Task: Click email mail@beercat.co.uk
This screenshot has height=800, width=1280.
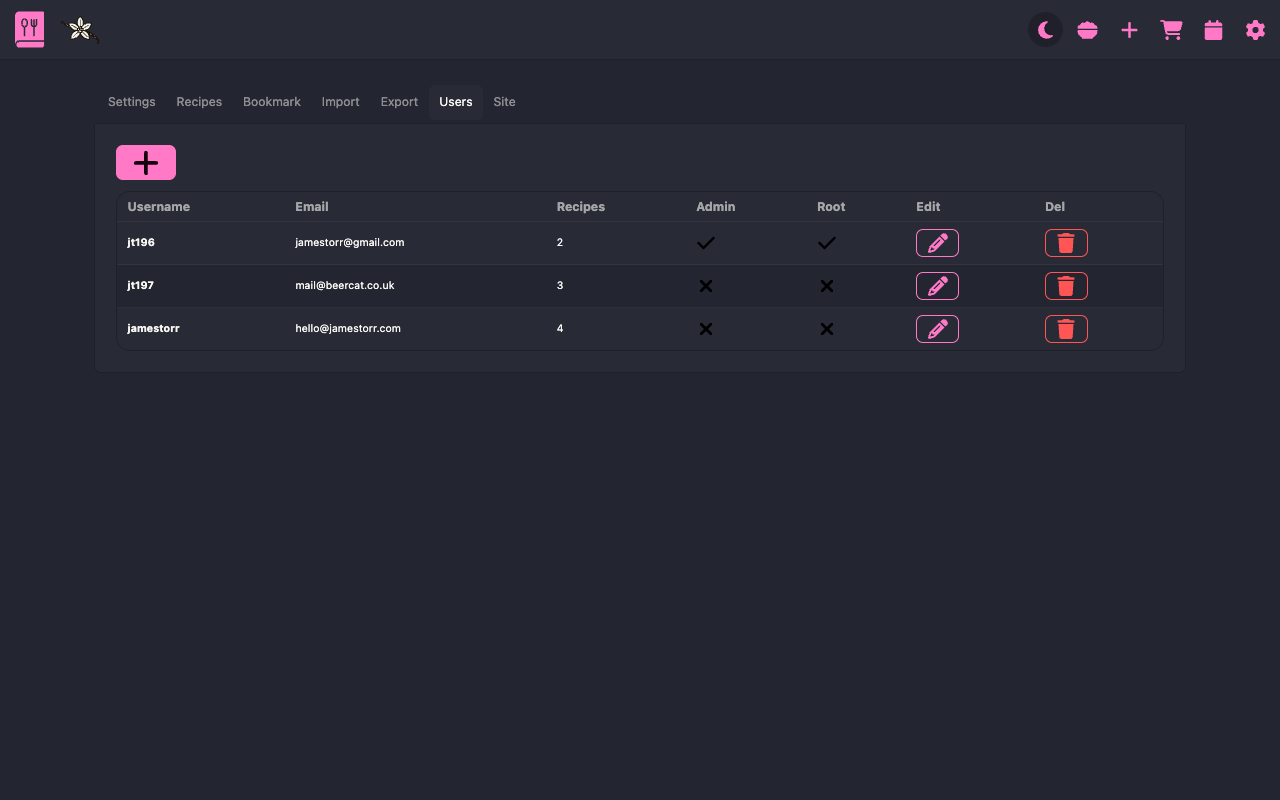Action: (x=345, y=286)
